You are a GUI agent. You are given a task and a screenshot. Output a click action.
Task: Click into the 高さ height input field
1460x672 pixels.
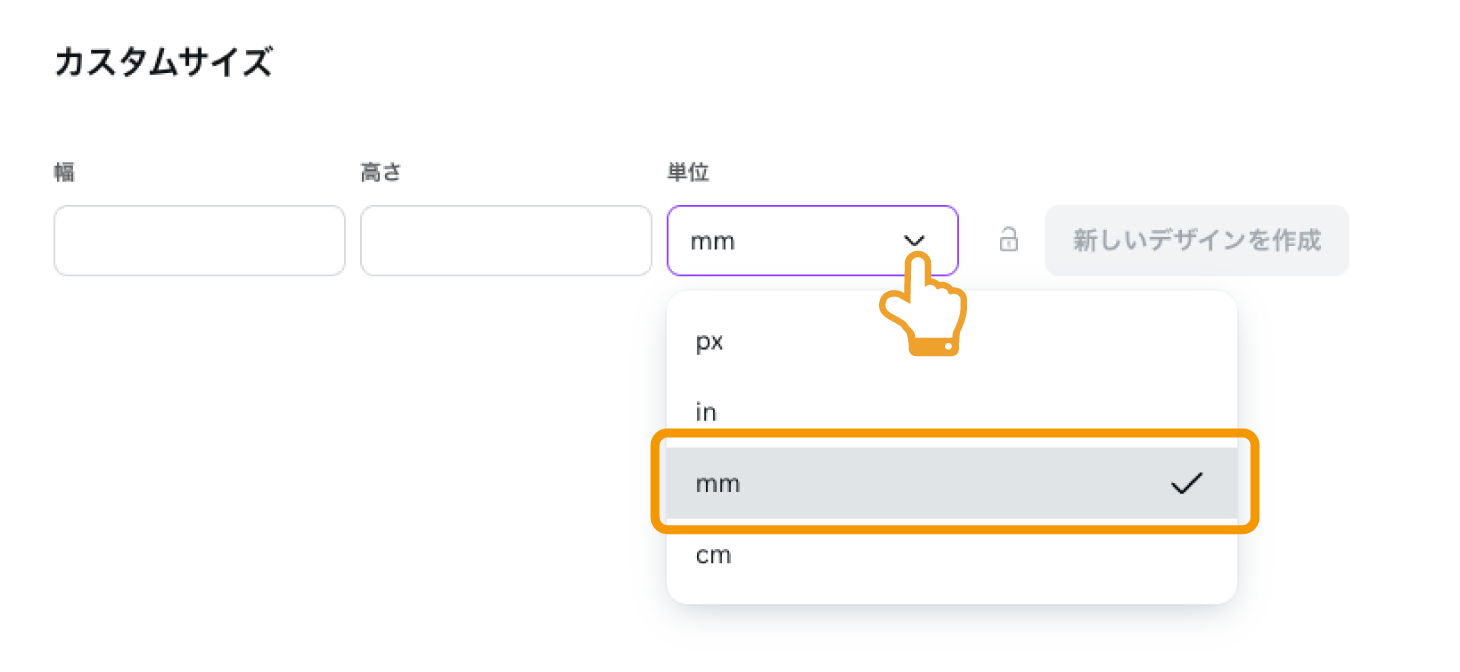click(x=506, y=241)
